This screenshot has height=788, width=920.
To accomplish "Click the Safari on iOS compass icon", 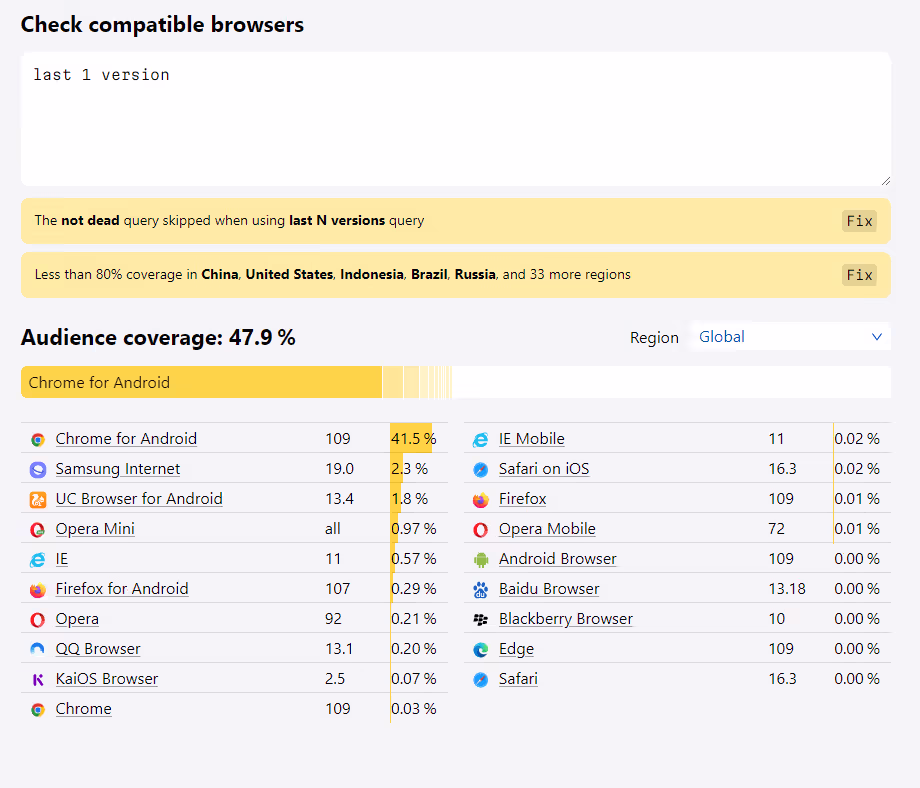I will click(x=481, y=469).
